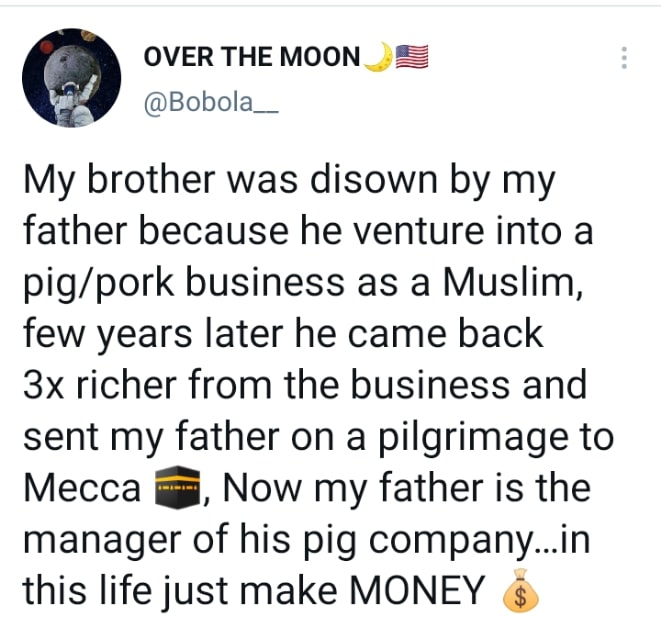Click the 3x richer phrase
Viewport: 661px width, 622px height.
coord(91,388)
